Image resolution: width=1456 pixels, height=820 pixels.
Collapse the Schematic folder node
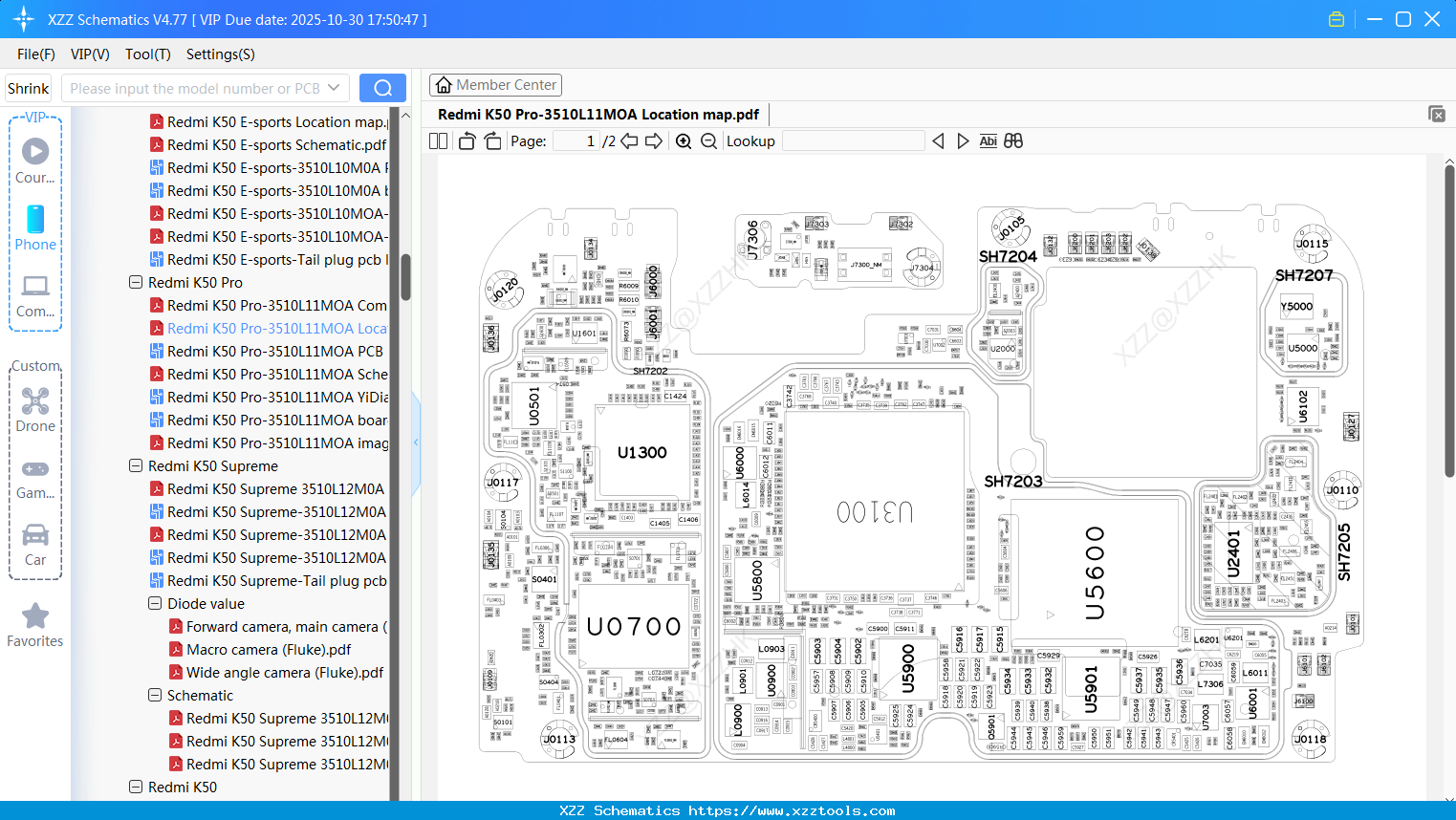click(154, 695)
